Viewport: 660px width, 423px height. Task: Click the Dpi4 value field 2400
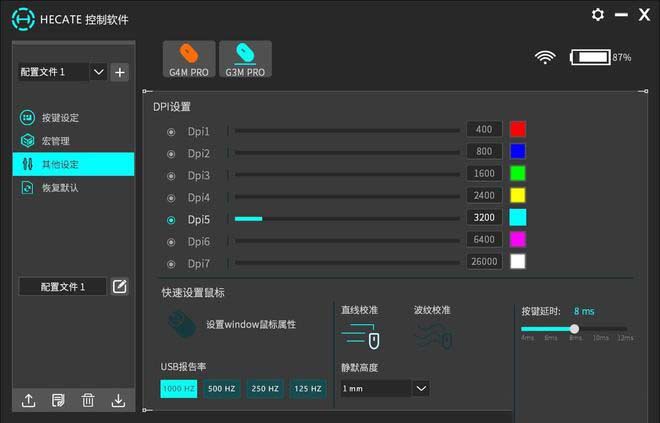(x=484, y=195)
